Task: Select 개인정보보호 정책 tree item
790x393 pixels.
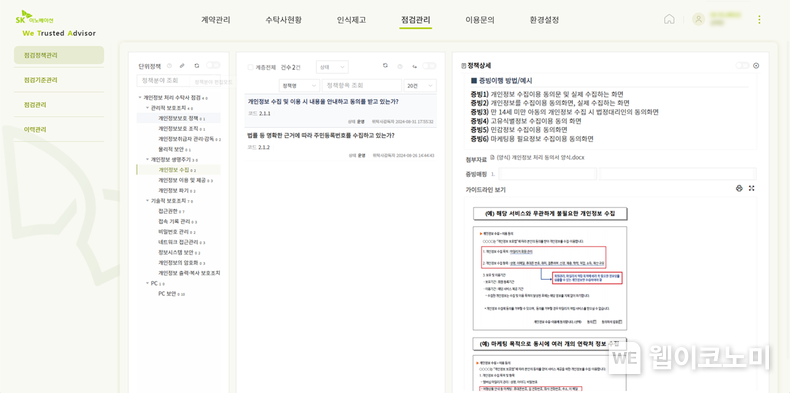Action: tap(178, 118)
